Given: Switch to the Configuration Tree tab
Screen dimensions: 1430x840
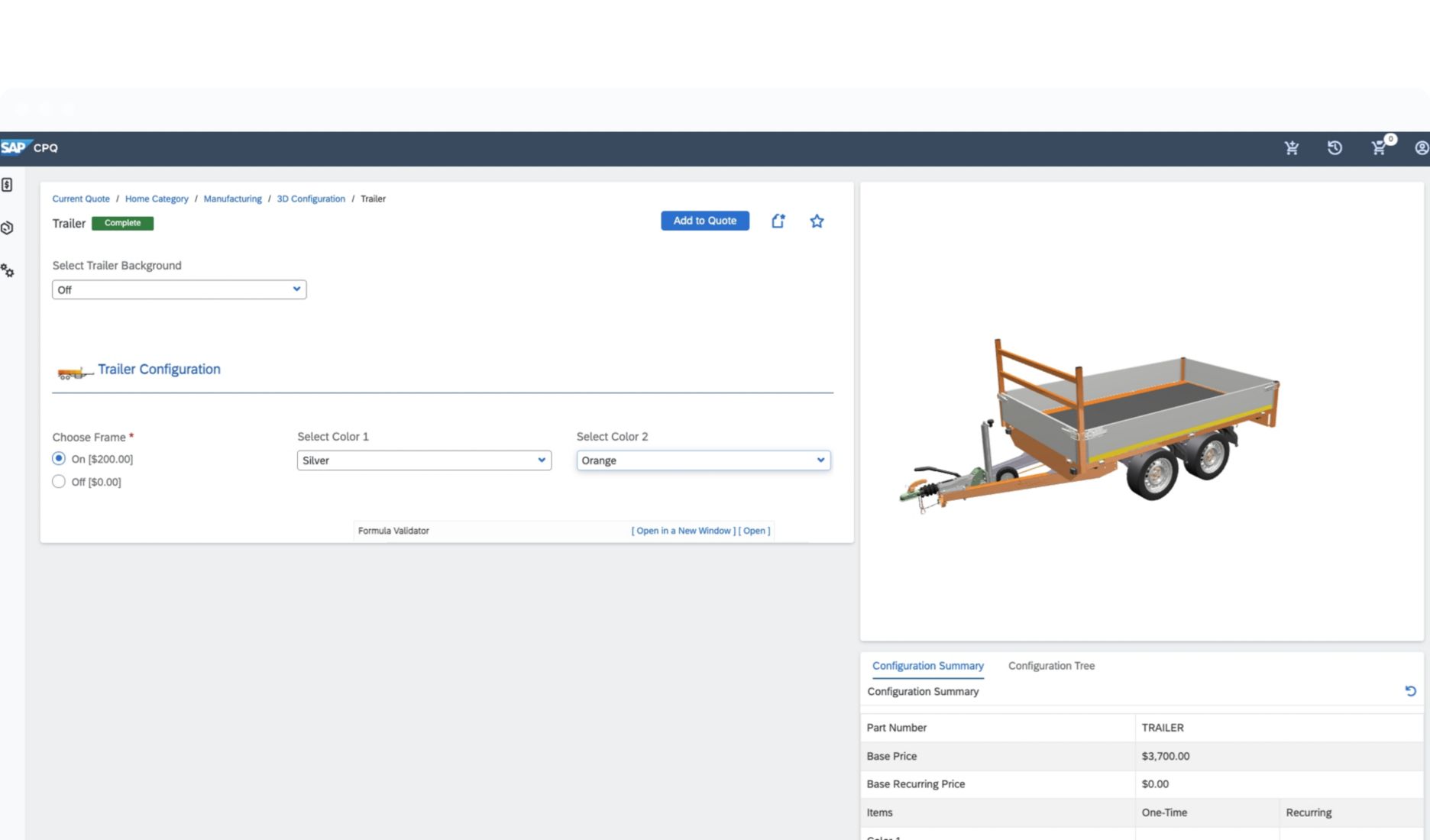Looking at the screenshot, I should coord(1051,666).
